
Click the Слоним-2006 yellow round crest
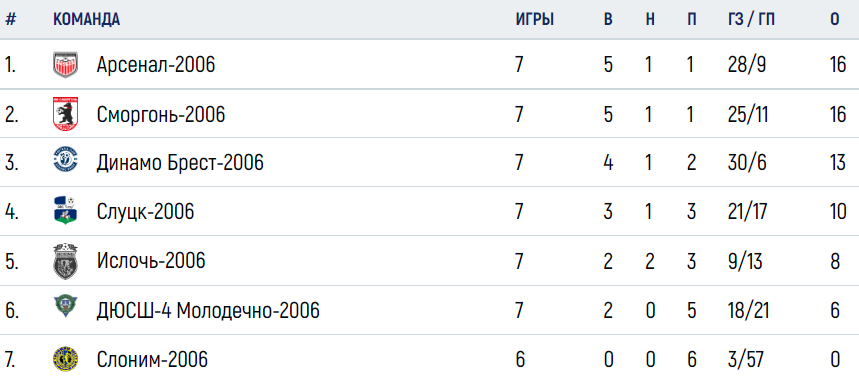(x=65, y=360)
